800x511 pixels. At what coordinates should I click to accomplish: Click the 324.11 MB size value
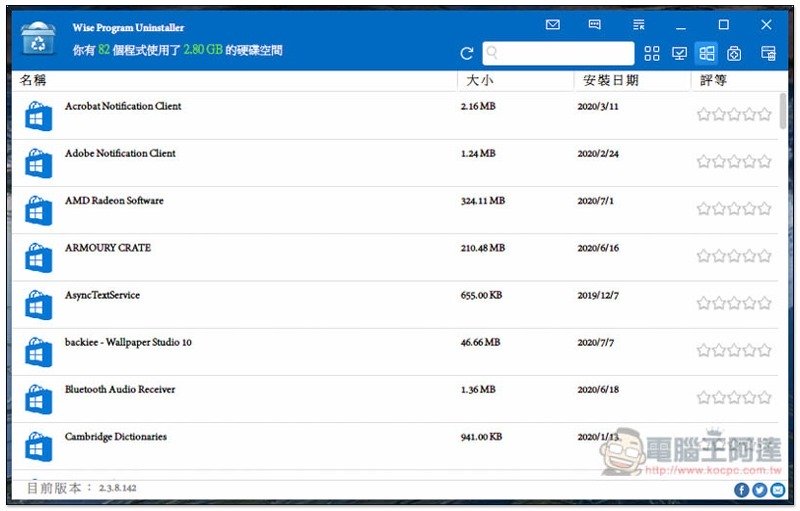pos(483,201)
